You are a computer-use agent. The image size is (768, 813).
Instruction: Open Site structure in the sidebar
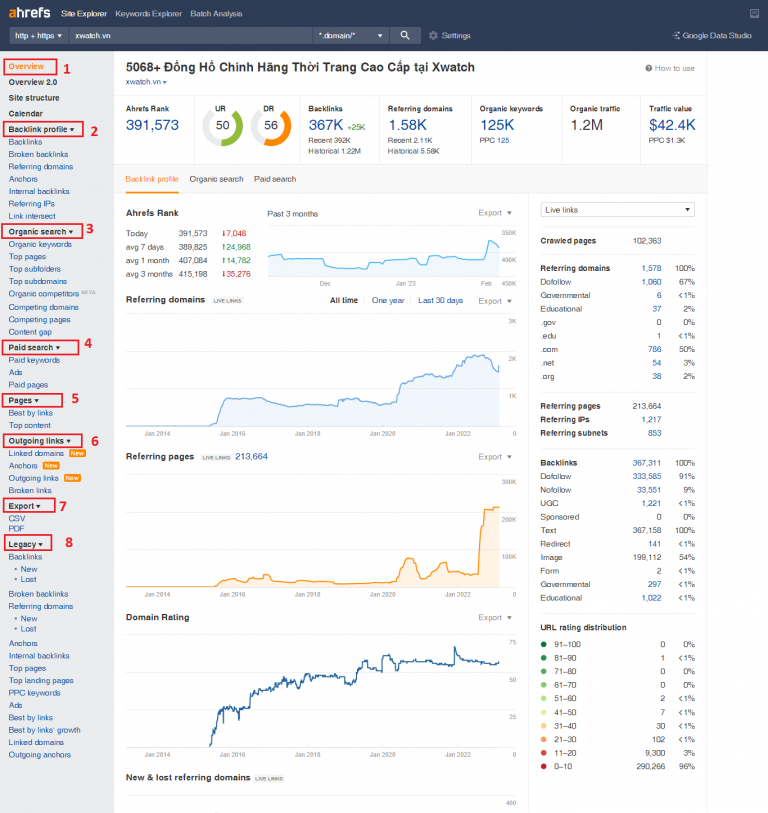(x=34, y=97)
